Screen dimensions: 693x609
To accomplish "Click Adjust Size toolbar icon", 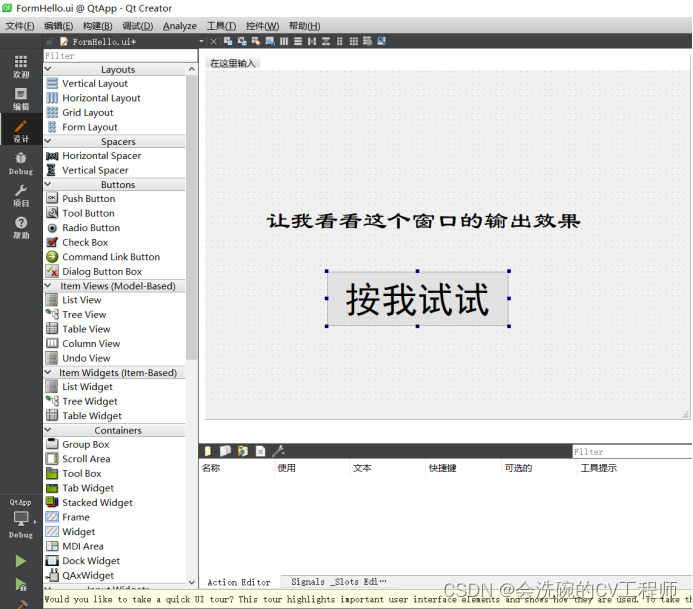I will pos(381,41).
